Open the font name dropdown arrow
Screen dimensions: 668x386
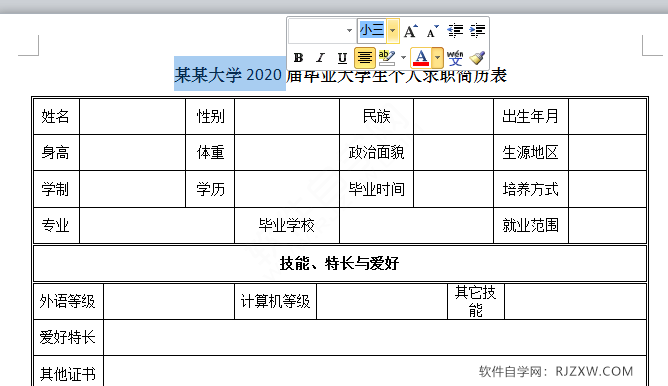tap(349, 31)
